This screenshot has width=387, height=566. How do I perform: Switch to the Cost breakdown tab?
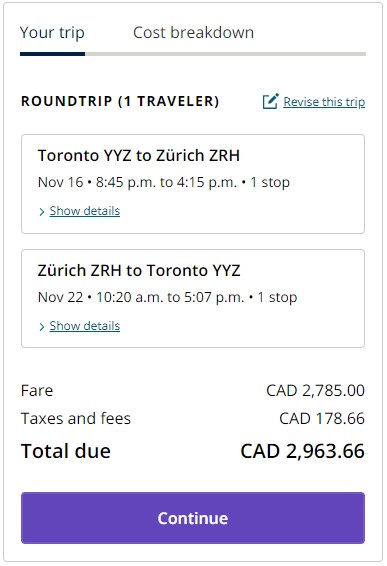coord(193,32)
